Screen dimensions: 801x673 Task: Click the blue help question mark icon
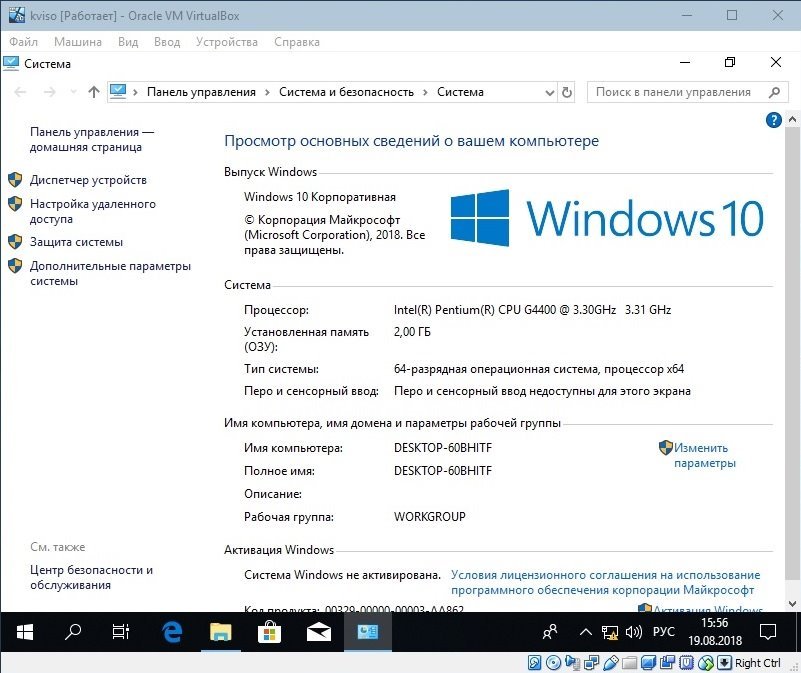(773, 120)
